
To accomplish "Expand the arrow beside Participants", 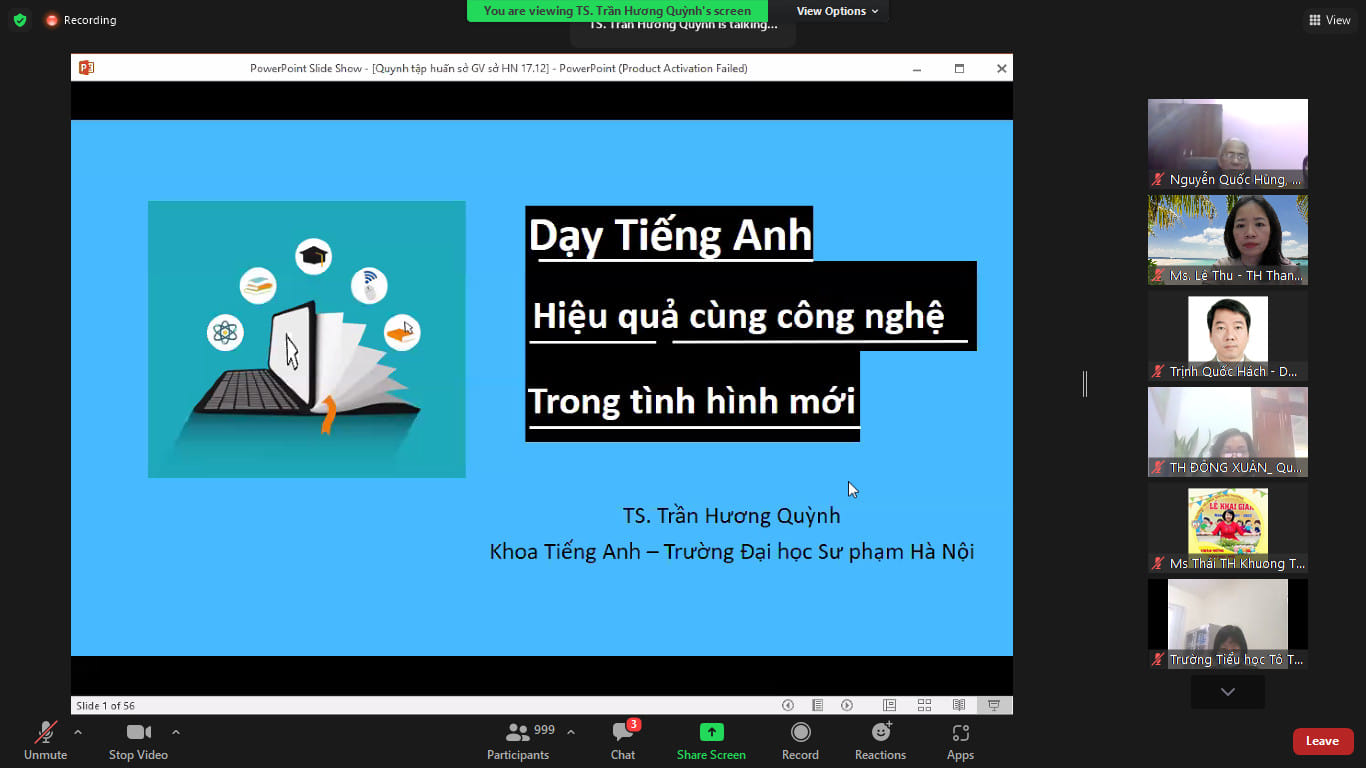I will [x=571, y=732].
